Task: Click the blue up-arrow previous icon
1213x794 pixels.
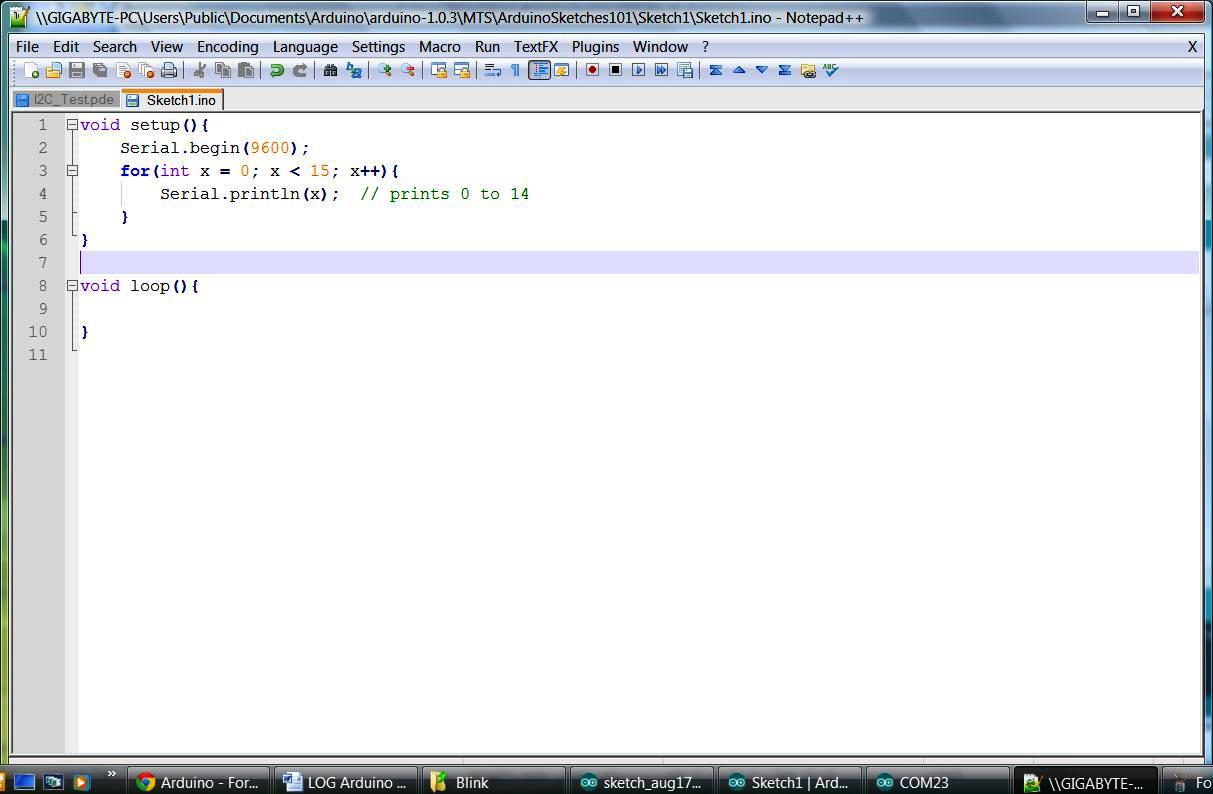Action: pos(739,70)
